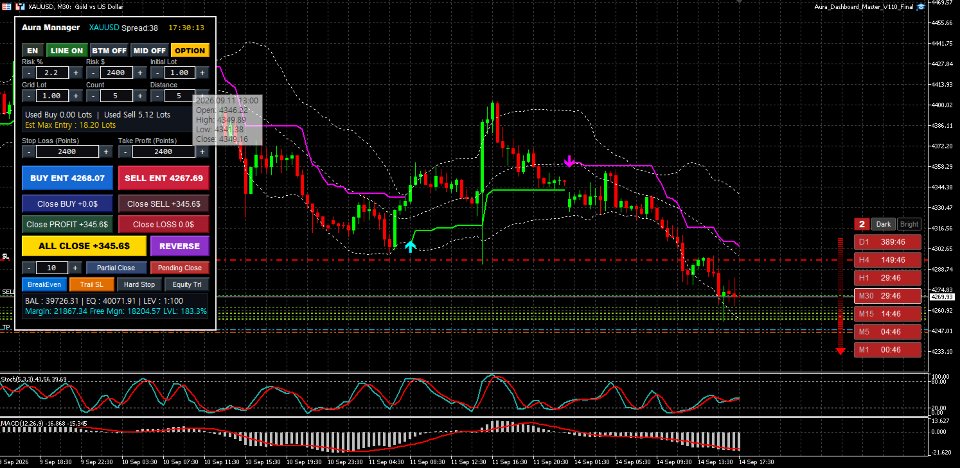
Task: Click the Risk $ value field
Action: (x=116, y=73)
